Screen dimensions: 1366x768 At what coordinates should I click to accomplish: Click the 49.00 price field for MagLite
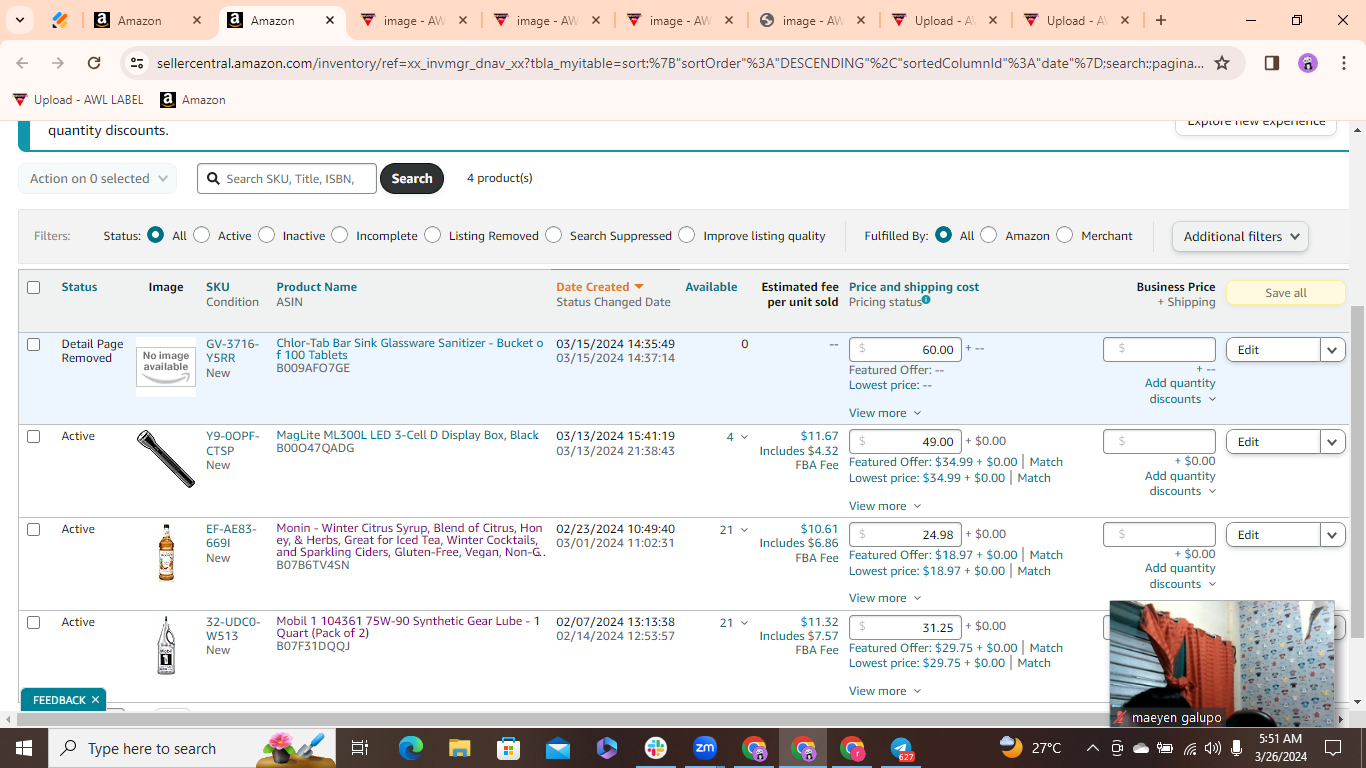tap(905, 441)
